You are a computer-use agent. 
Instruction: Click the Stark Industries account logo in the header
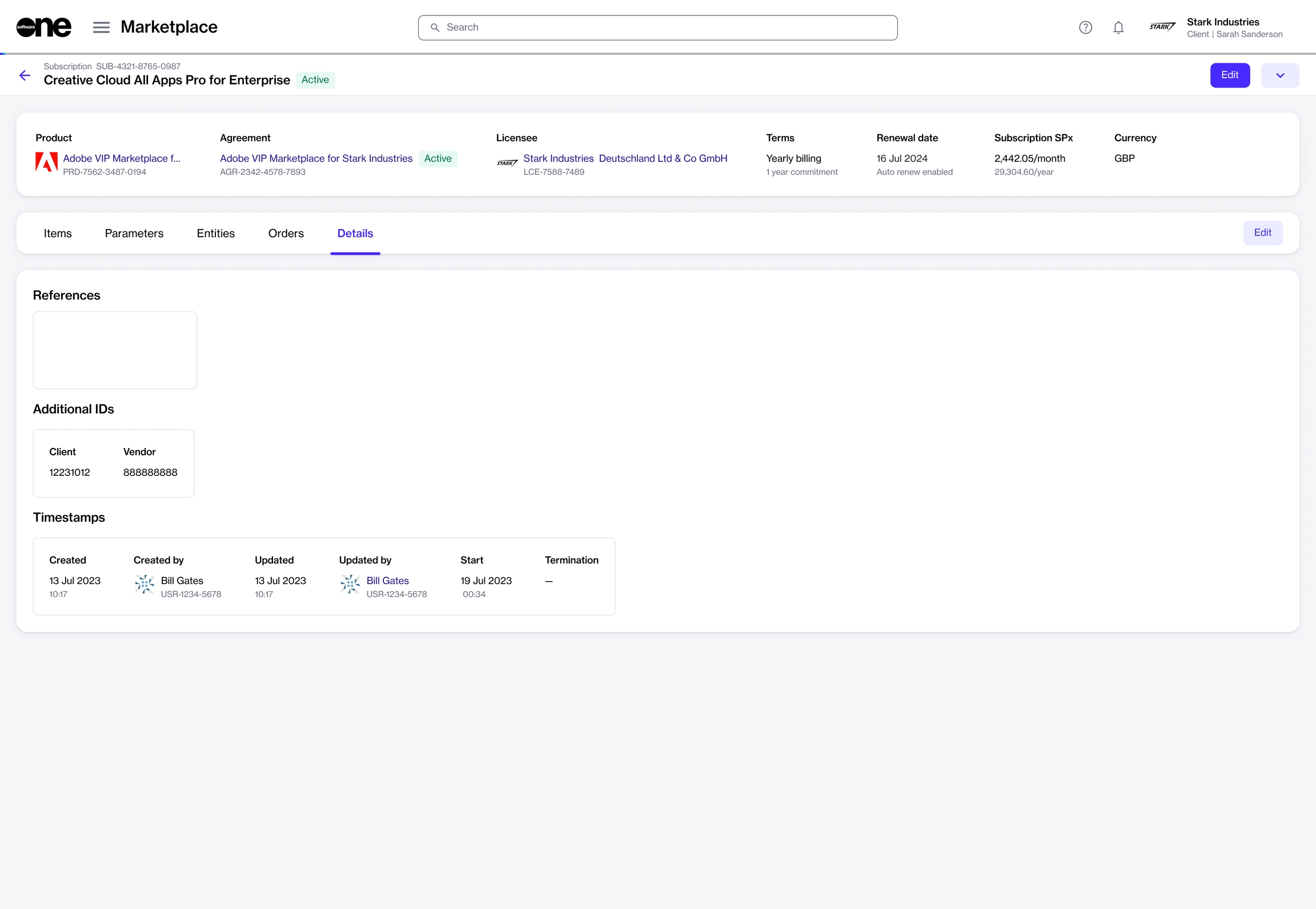(x=1162, y=27)
